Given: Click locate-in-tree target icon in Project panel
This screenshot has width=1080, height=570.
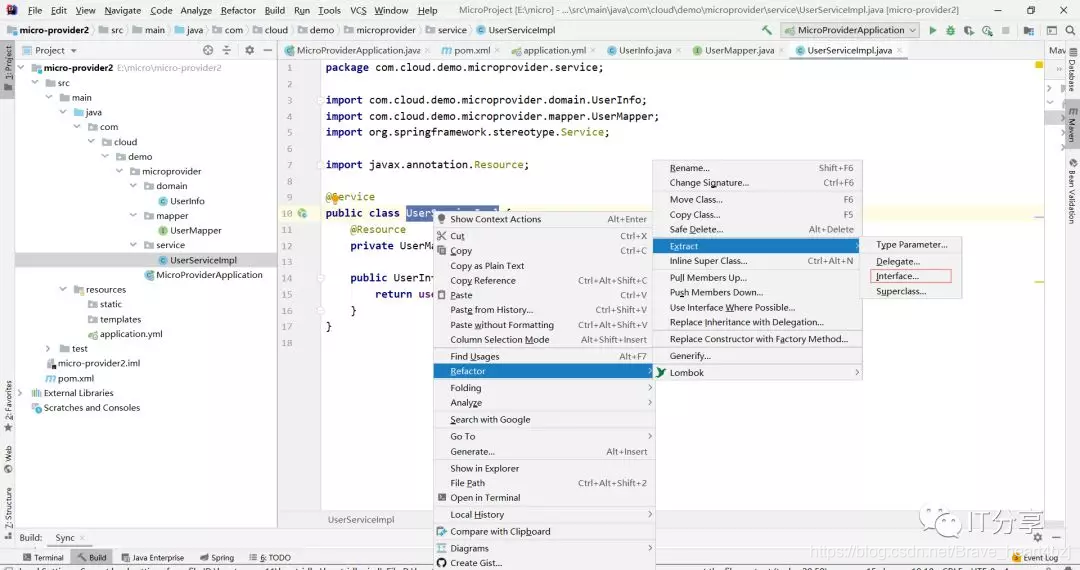Looking at the screenshot, I should coord(208,50).
